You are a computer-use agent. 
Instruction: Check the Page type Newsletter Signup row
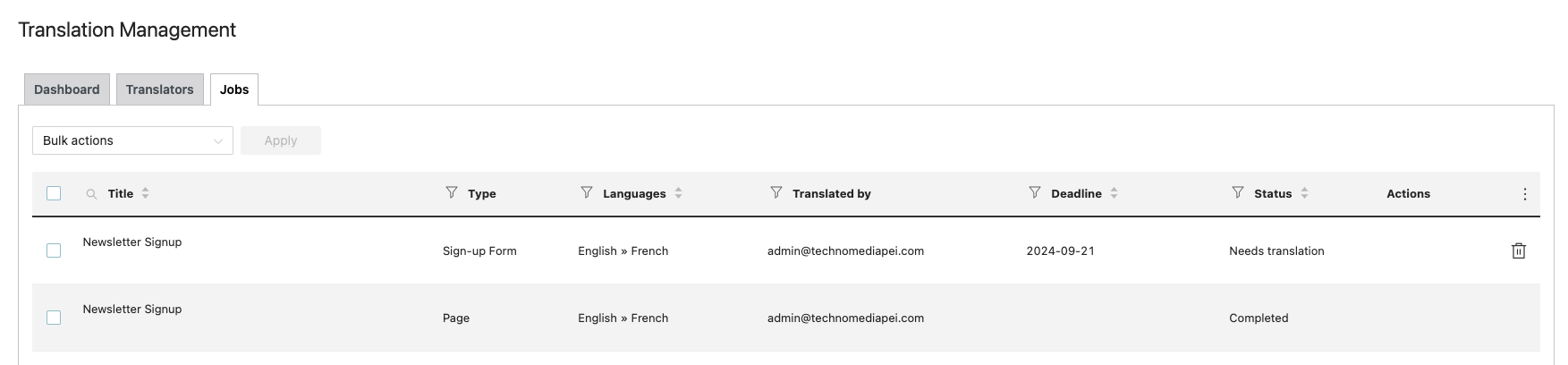(54, 318)
